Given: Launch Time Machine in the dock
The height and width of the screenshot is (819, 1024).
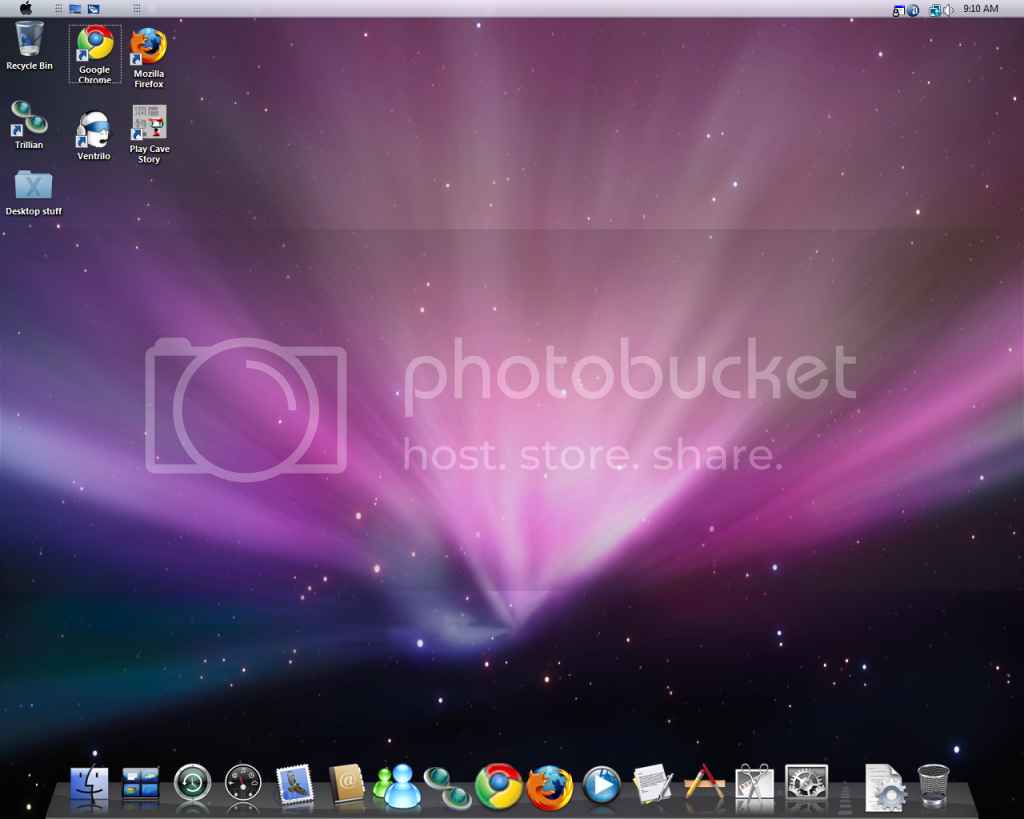Looking at the screenshot, I should click(x=192, y=783).
